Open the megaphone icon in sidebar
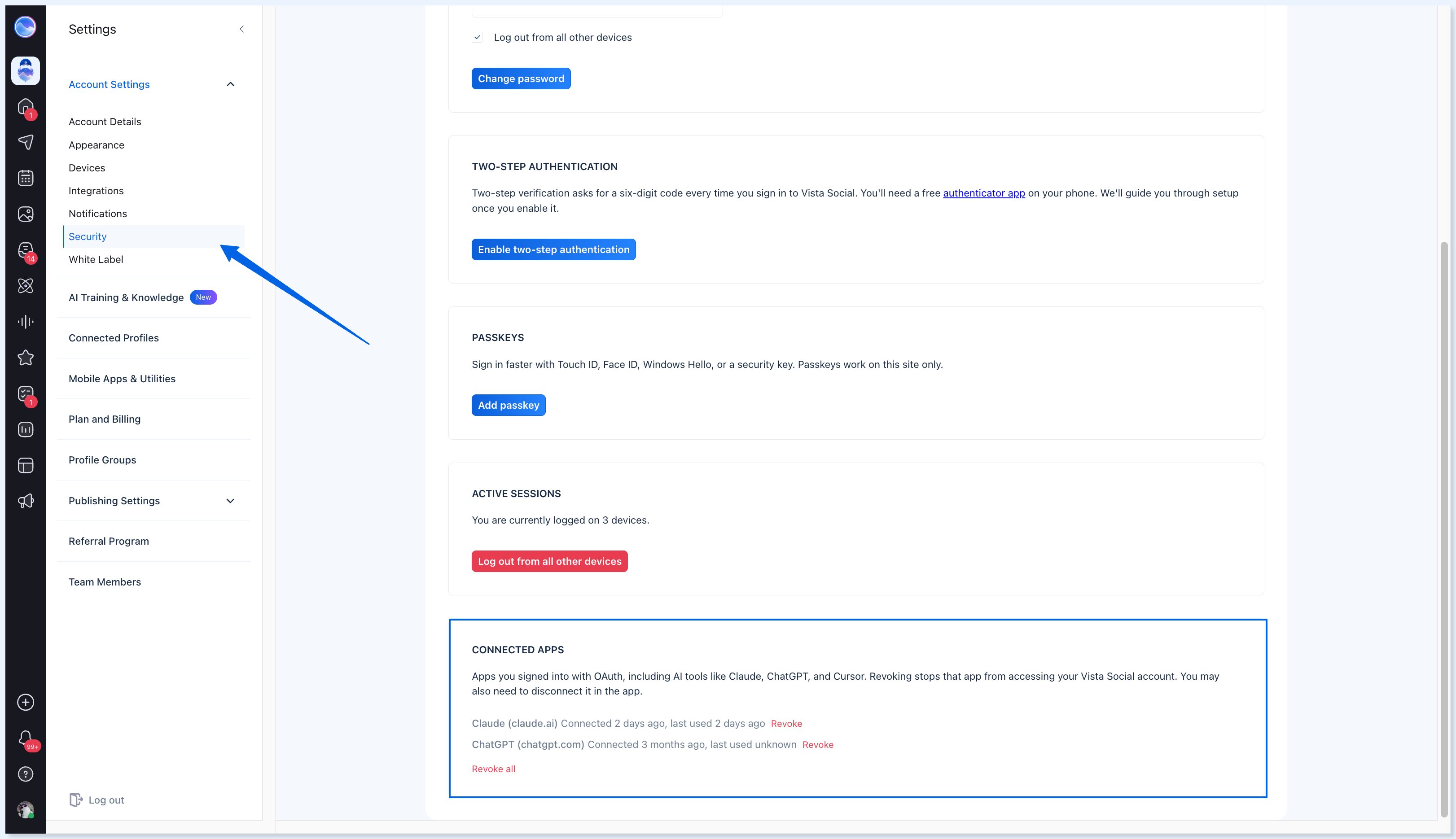Screen dimensions: 1456x839 click(26, 501)
